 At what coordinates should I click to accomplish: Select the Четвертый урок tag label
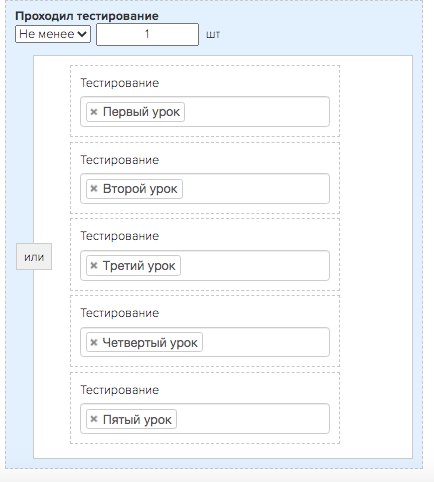click(x=150, y=342)
